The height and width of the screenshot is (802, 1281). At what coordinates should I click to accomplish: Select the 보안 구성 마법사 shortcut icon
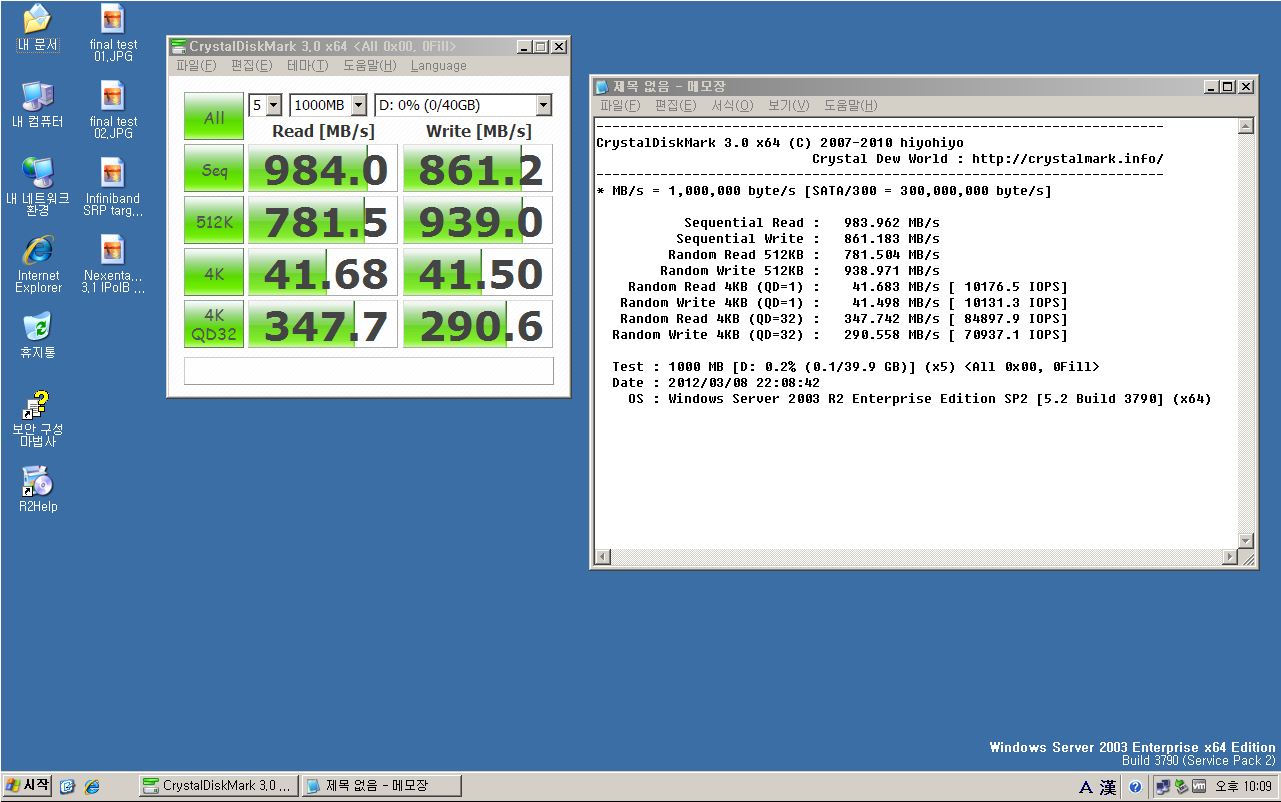point(37,419)
